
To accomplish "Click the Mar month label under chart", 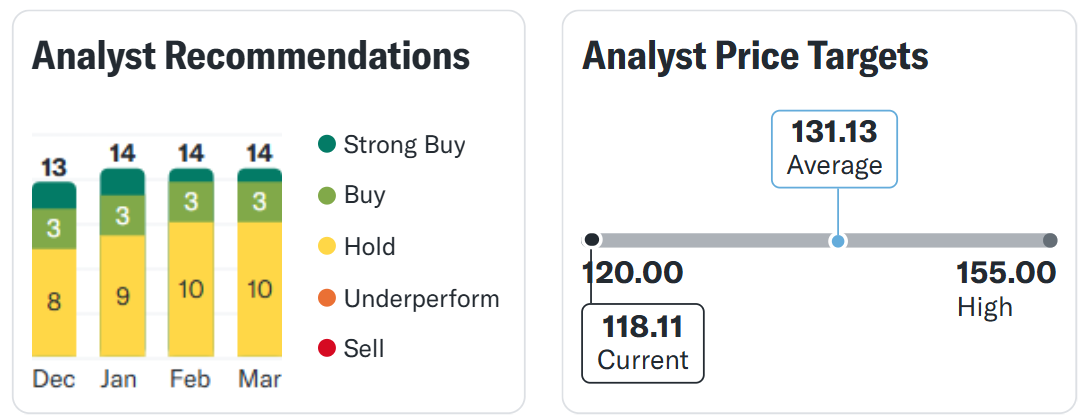I will [x=260, y=379].
